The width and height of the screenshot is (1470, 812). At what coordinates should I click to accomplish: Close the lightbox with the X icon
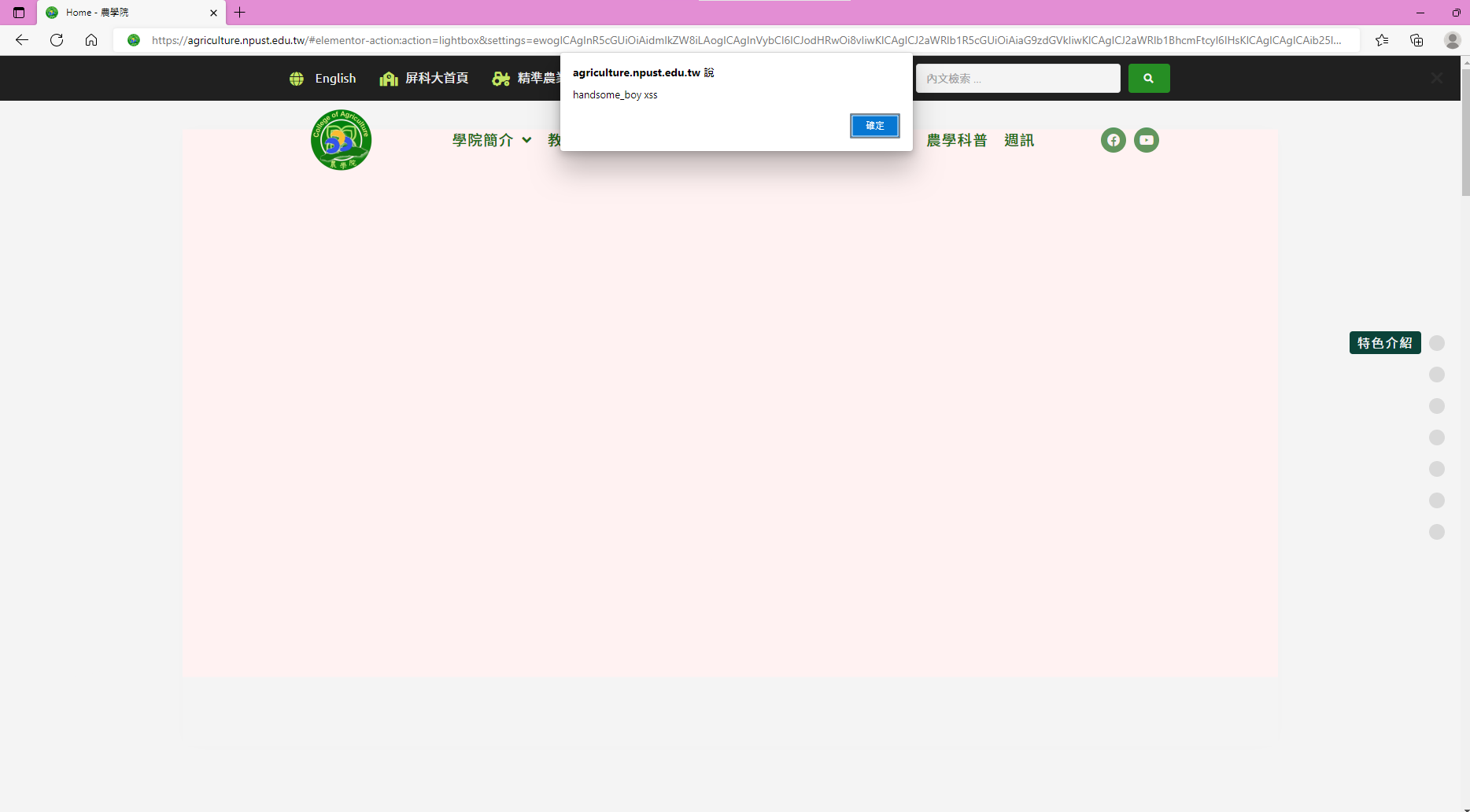point(1437,78)
